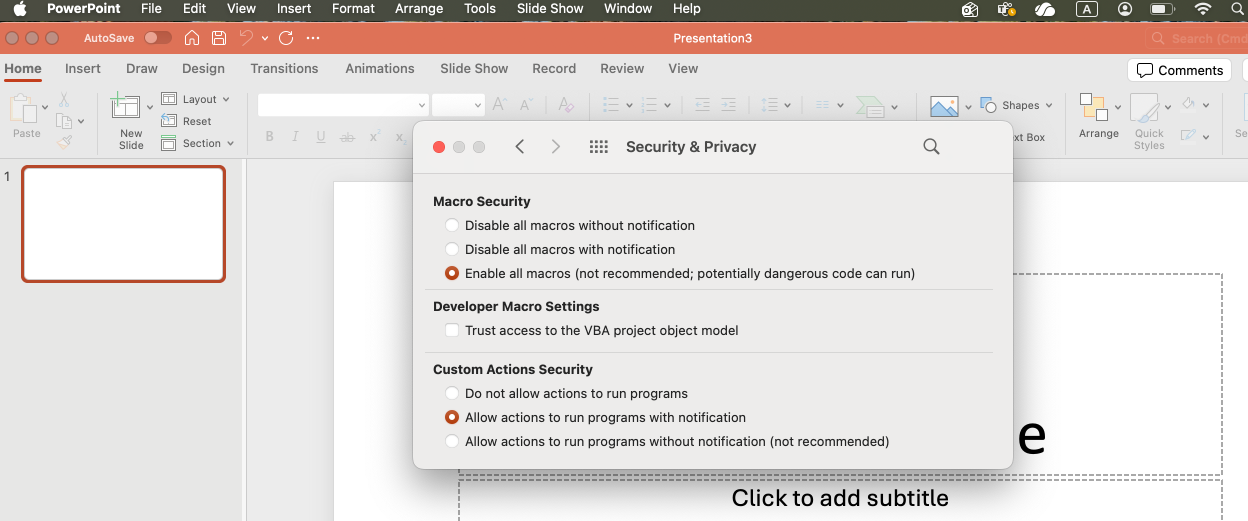Click the Redo icon in title bar
The height and width of the screenshot is (521, 1248).
(x=286, y=38)
